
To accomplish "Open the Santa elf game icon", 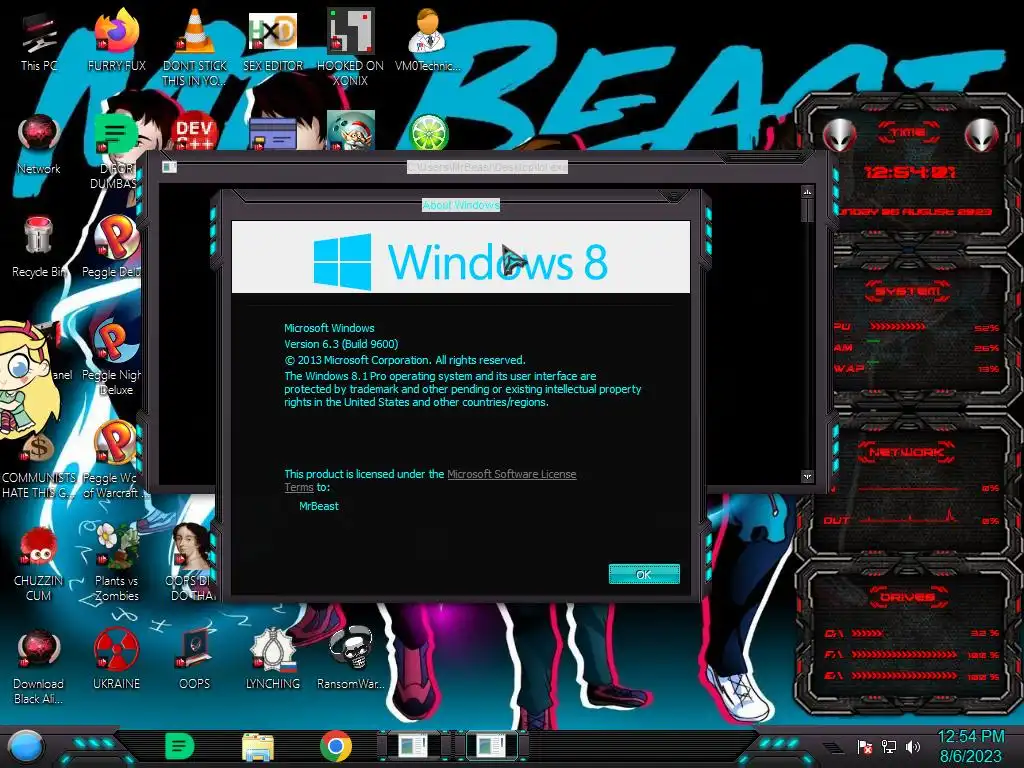I will pyautogui.click(x=351, y=131).
